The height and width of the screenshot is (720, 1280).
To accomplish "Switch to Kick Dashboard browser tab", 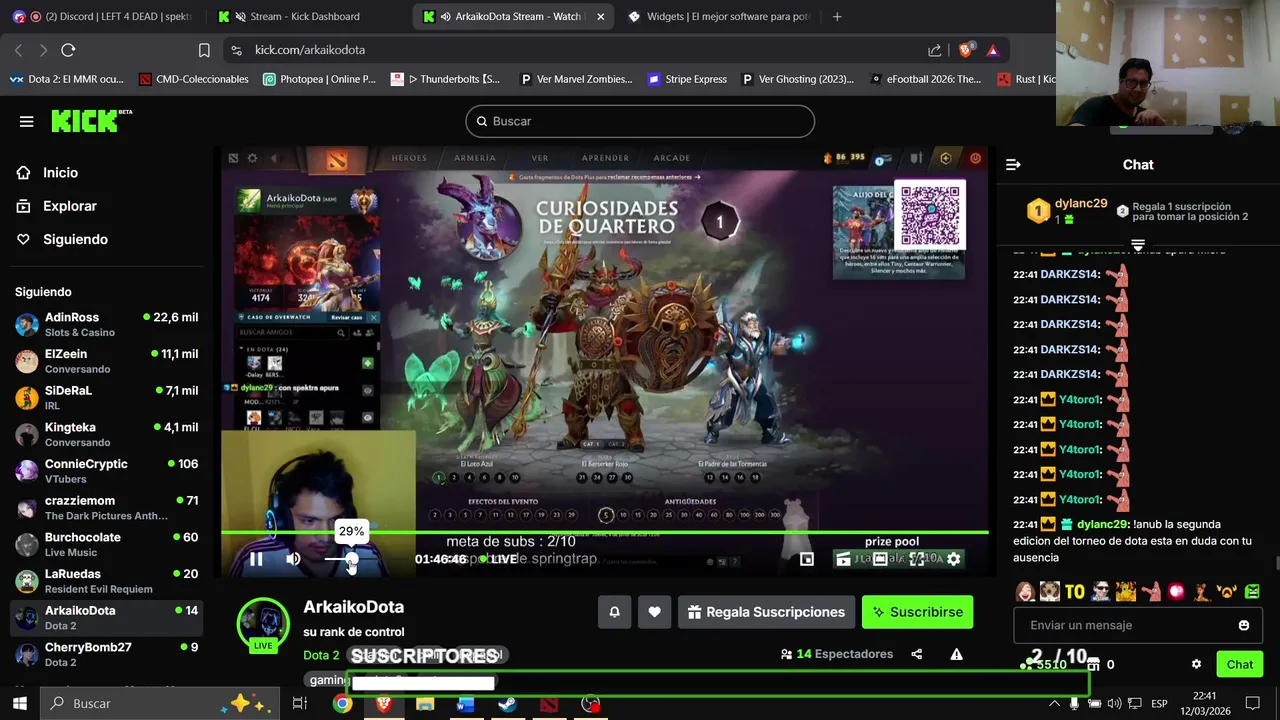I will click(x=306, y=16).
